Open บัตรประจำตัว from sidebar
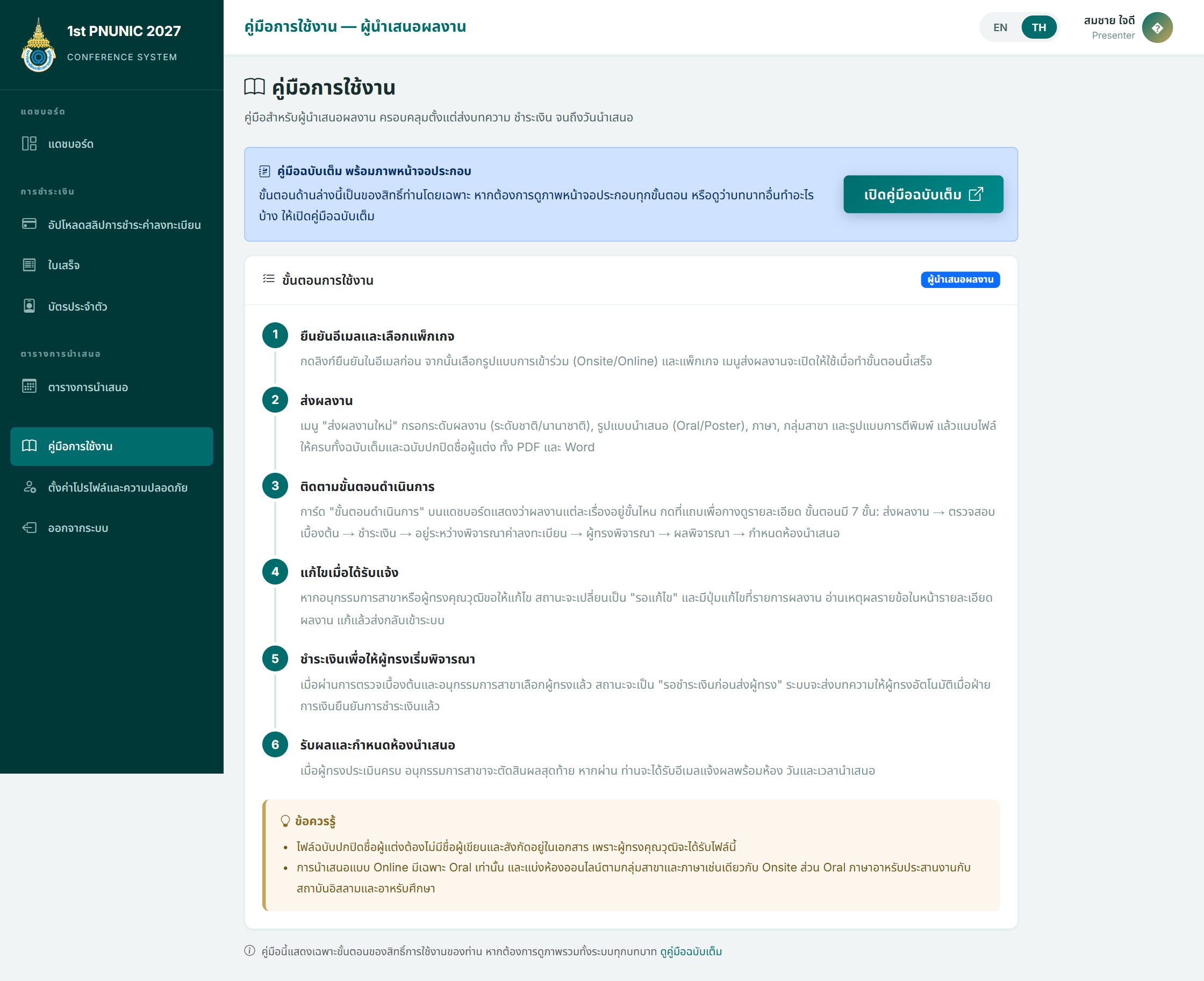Screen dimensions: 1204x981 click(x=112, y=306)
